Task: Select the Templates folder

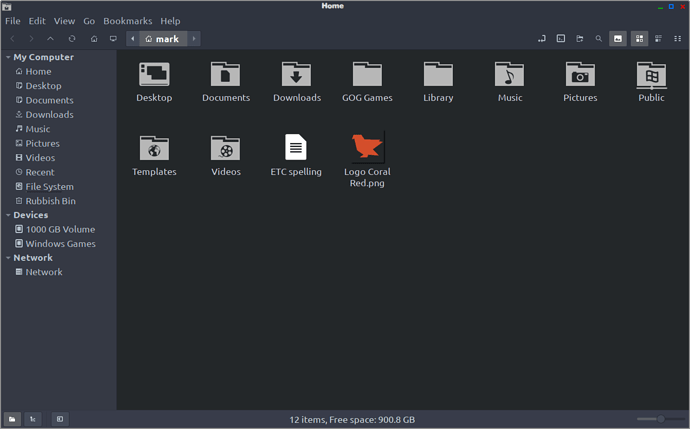Action: pos(154,155)
